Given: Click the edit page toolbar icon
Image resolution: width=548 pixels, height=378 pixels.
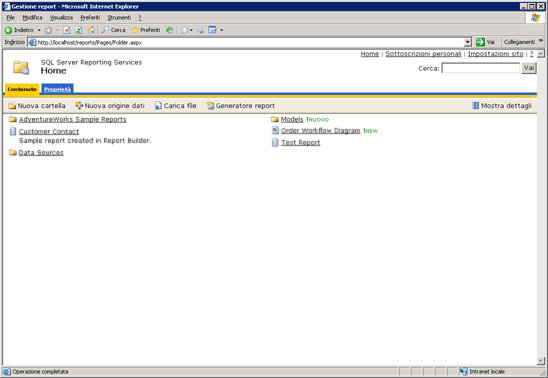Looking at the screenshot, I should coord(212,30).
